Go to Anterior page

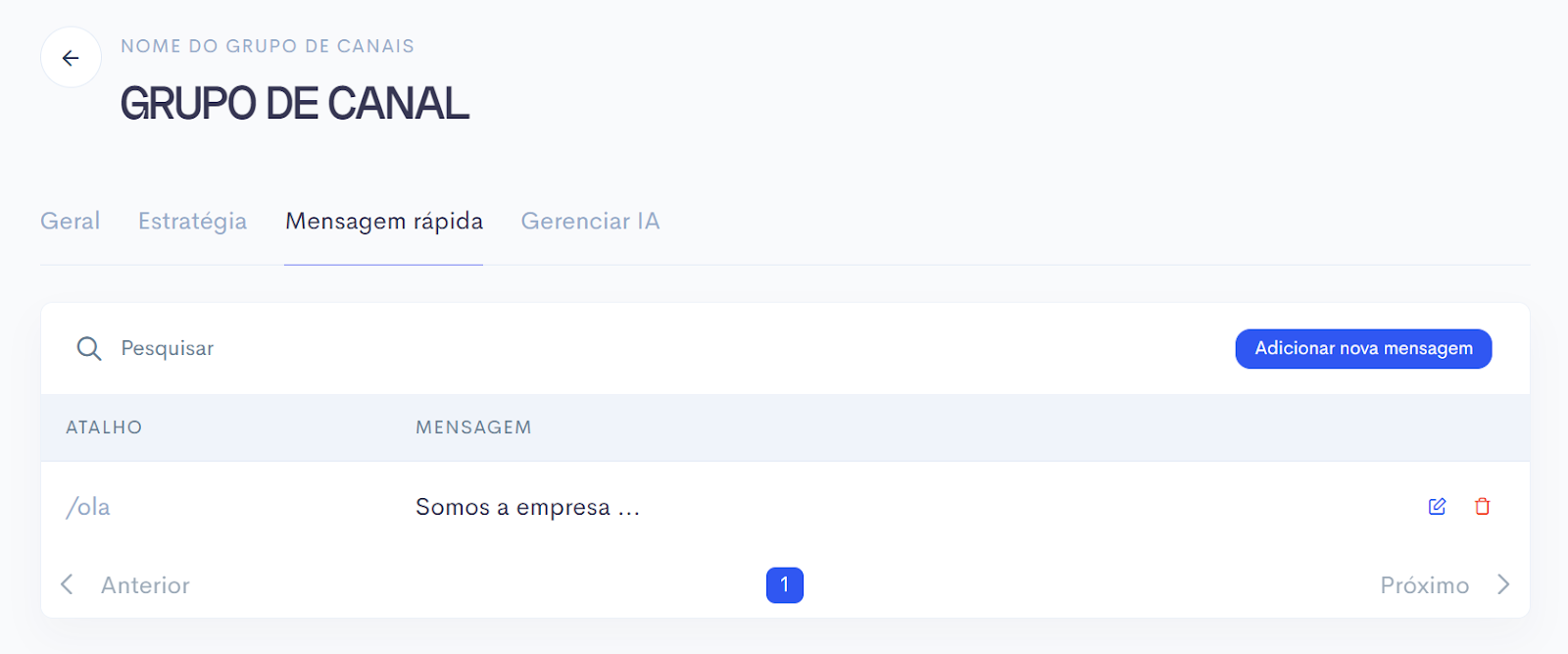(x=145, y=585)
